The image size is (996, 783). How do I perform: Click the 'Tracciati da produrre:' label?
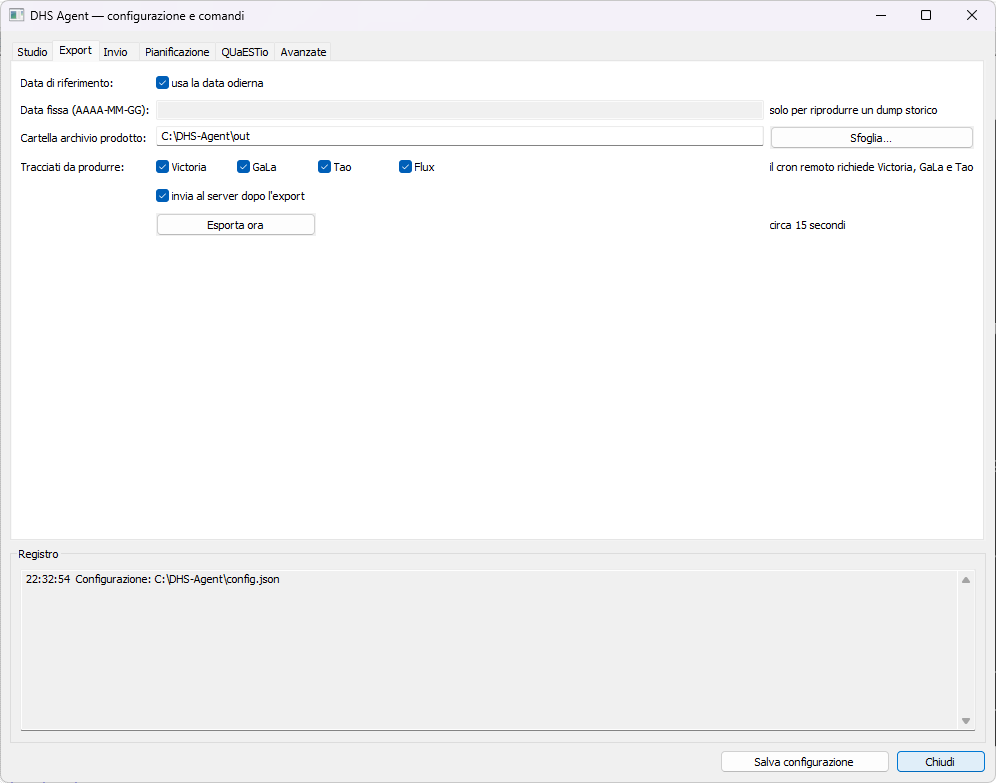(x=72, y=167)
